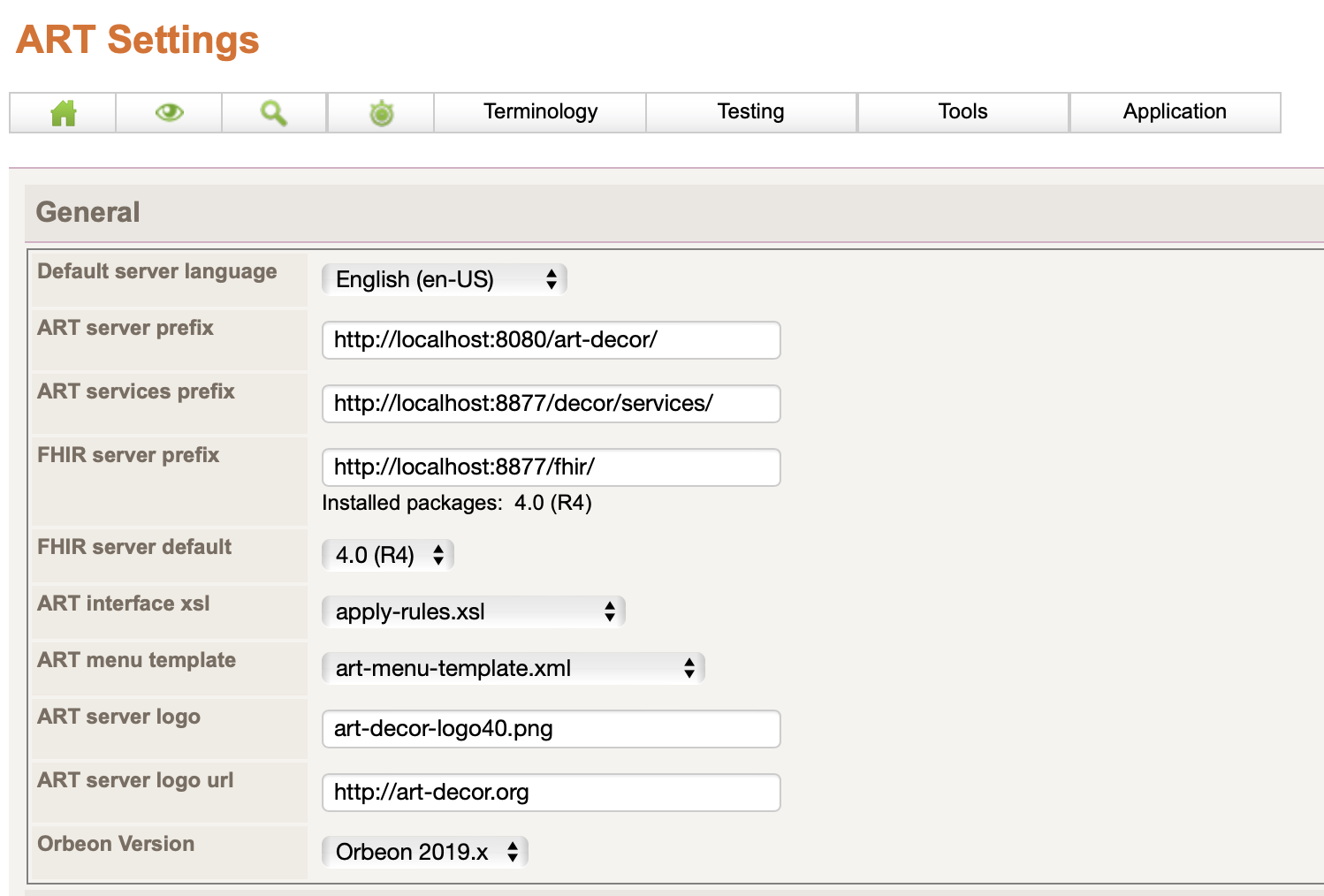
Task: Expand the FHIR server default dropdown
Action: coord(388,556)
